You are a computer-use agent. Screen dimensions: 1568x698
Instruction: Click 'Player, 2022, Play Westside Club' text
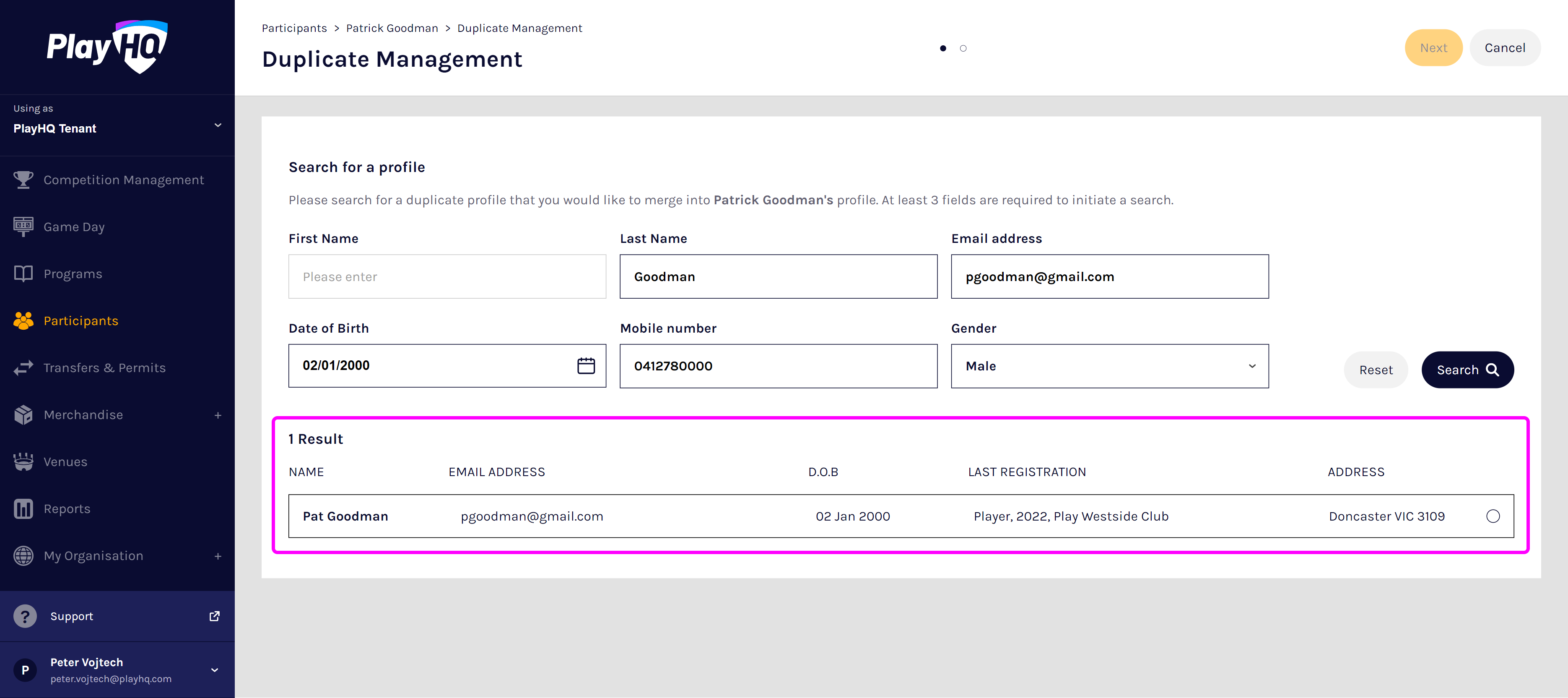coord(1071,516)
